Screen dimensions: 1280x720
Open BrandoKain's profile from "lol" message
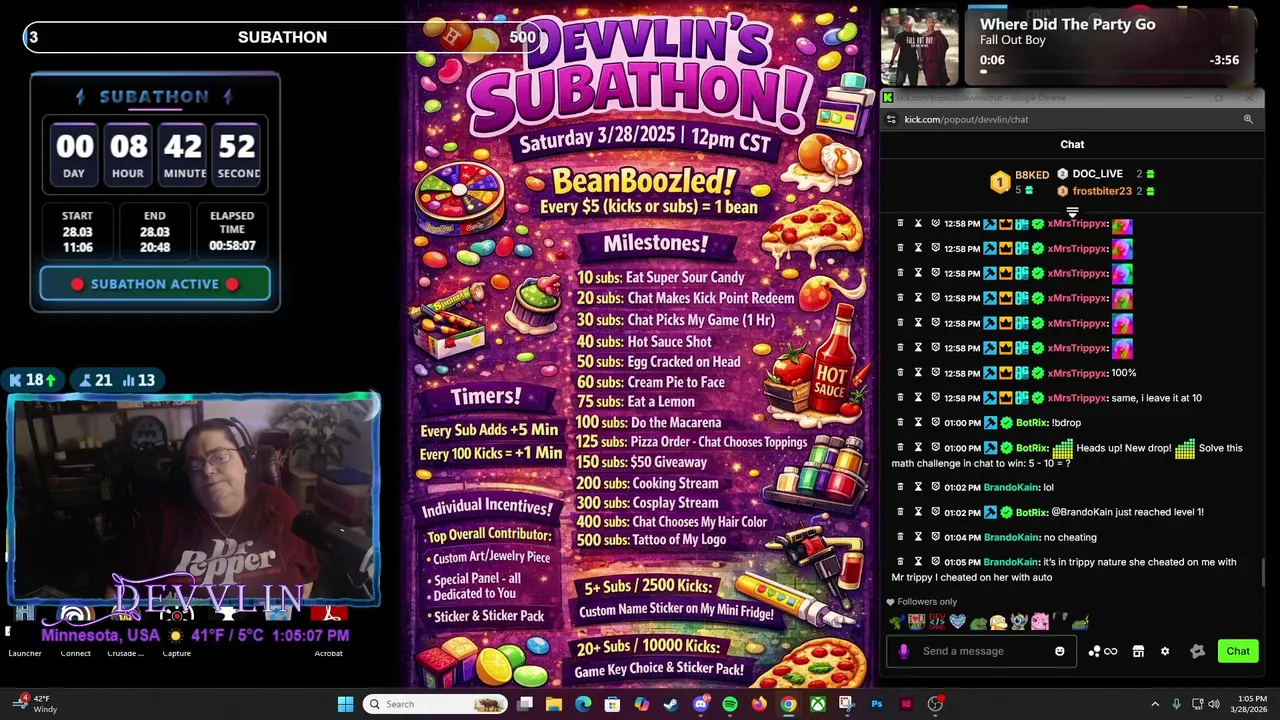(x=1011, y=487)
